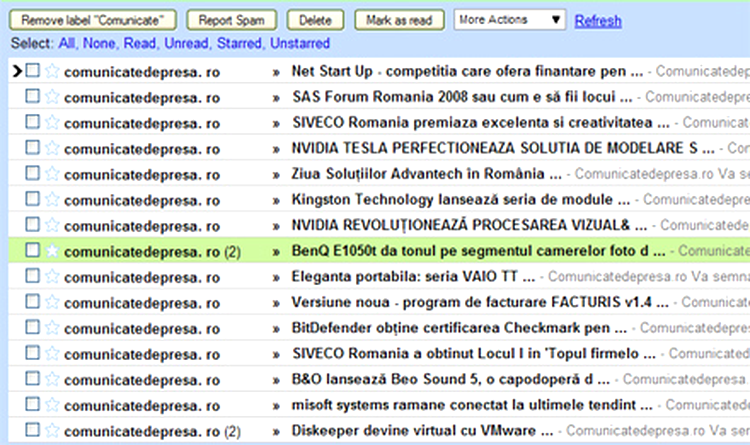Star the NVIDIA TESLA PERFECTIONEAZA email
This screenshot has height=445, width=750.
tap(52, 148)
